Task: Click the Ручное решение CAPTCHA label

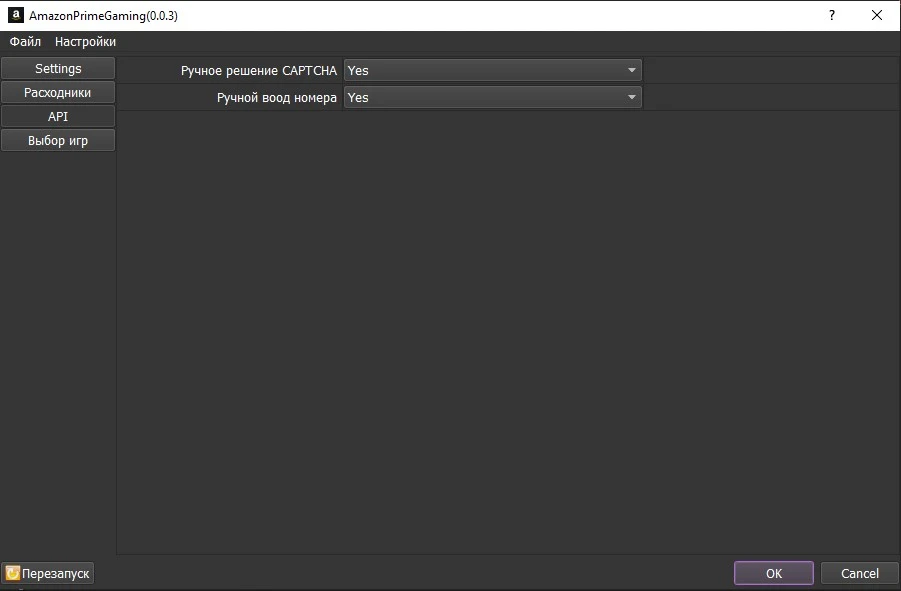Action: [x=259, y=71]
